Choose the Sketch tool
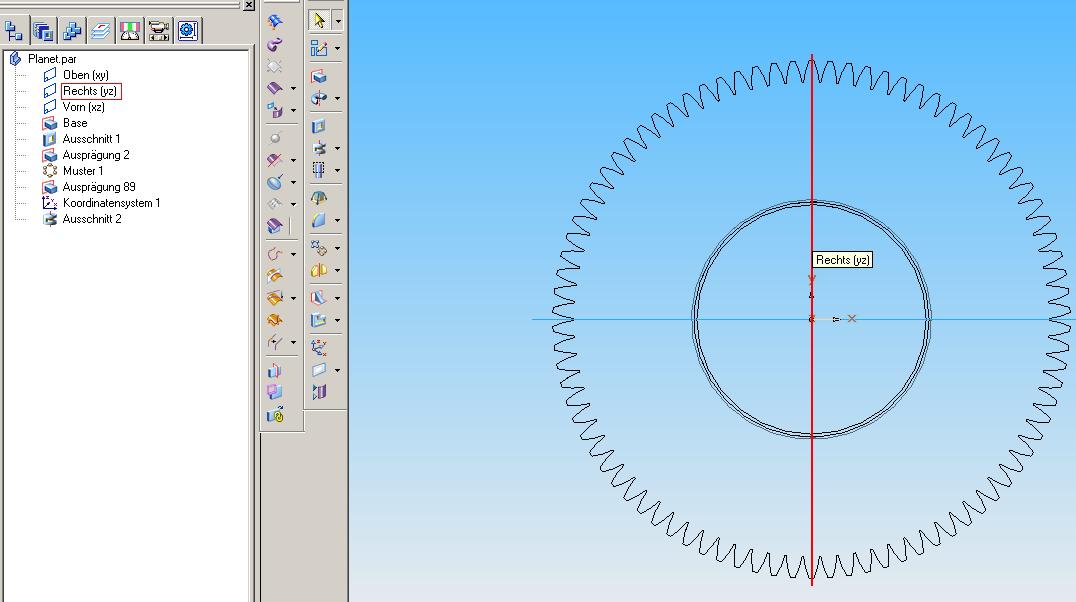Image resolution: width=1076 pixels, height=602 pixels. (x=319, y=48)
